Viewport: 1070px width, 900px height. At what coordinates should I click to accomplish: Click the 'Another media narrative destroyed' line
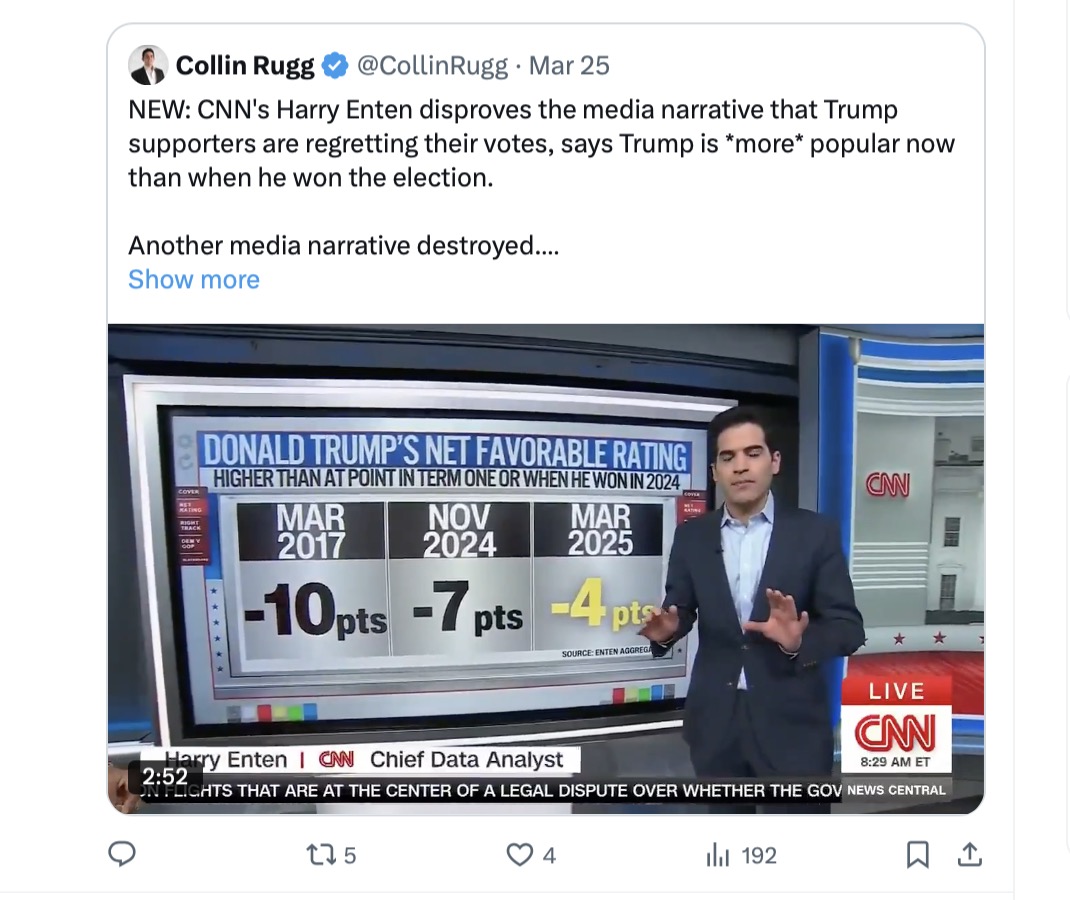tap(343, 245)
